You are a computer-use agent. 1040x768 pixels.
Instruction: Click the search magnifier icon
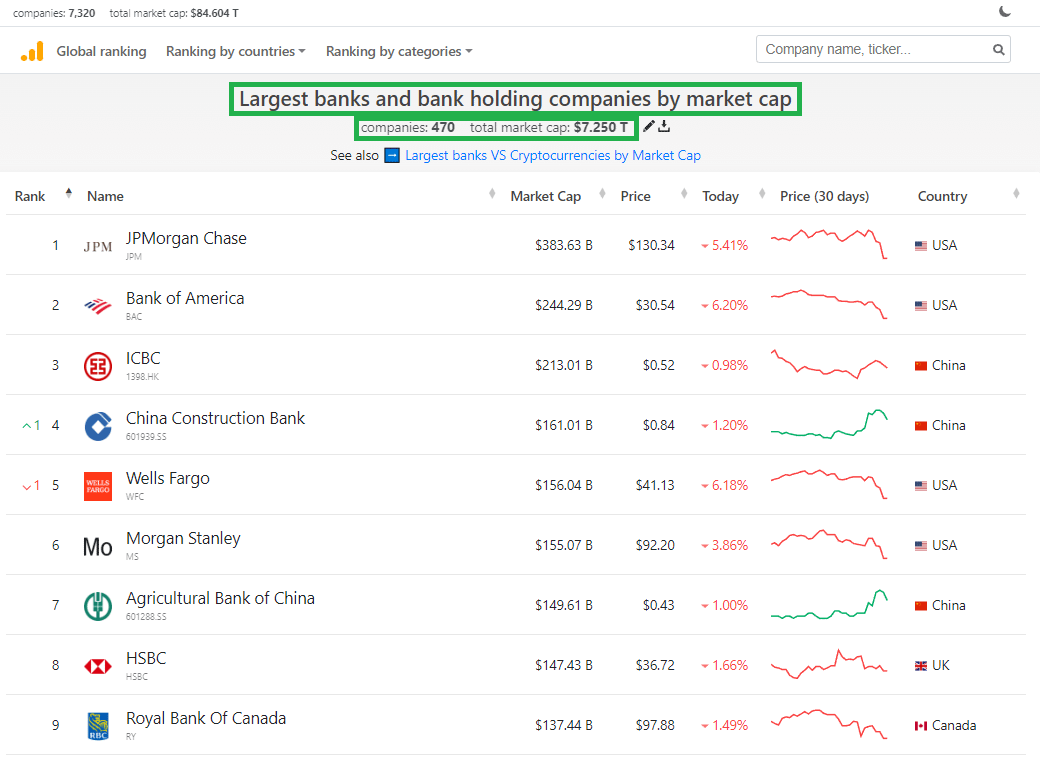pyautogui.click(x=998, y=50)
